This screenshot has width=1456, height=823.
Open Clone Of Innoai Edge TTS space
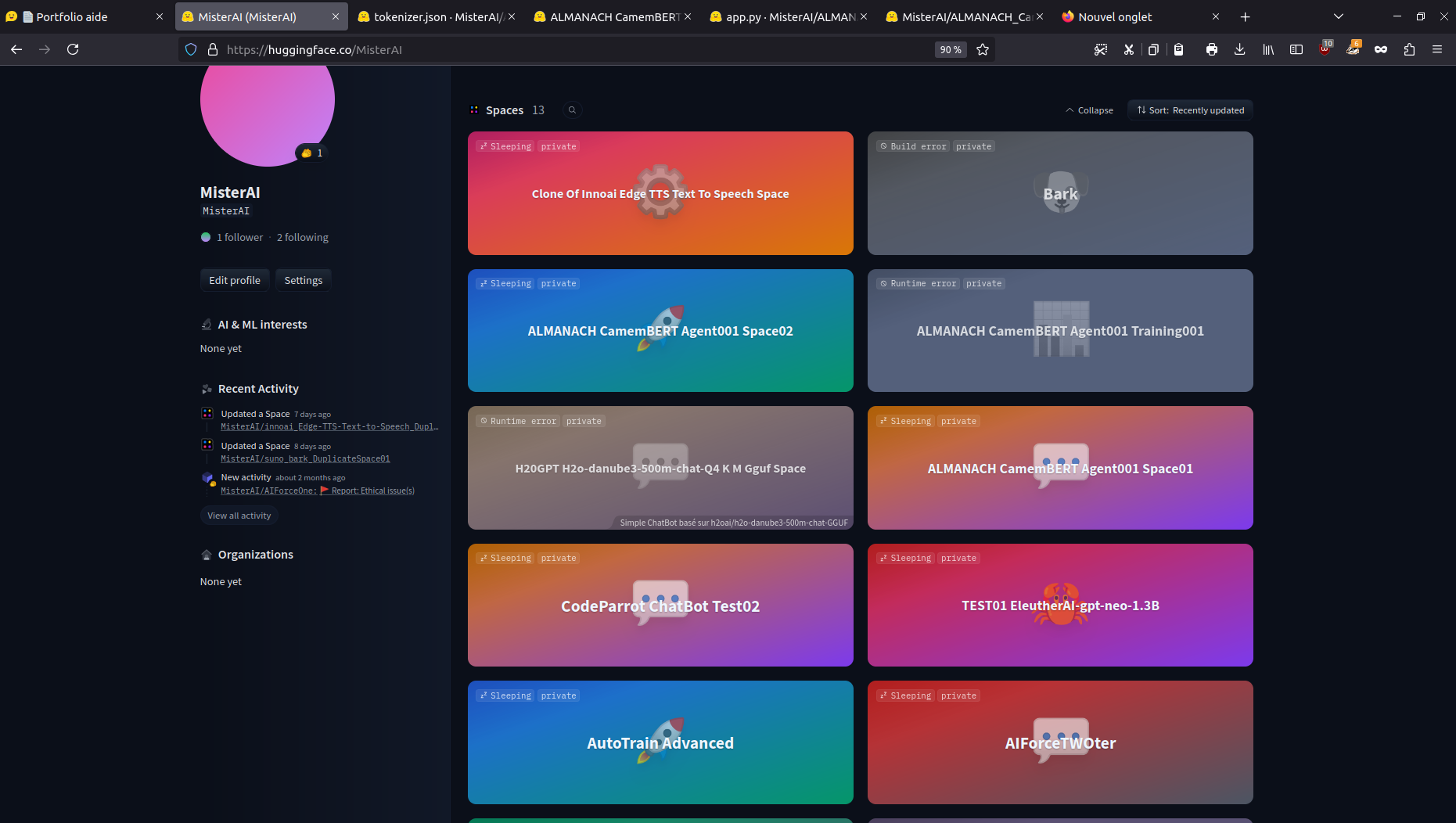[x=660, y=193]
